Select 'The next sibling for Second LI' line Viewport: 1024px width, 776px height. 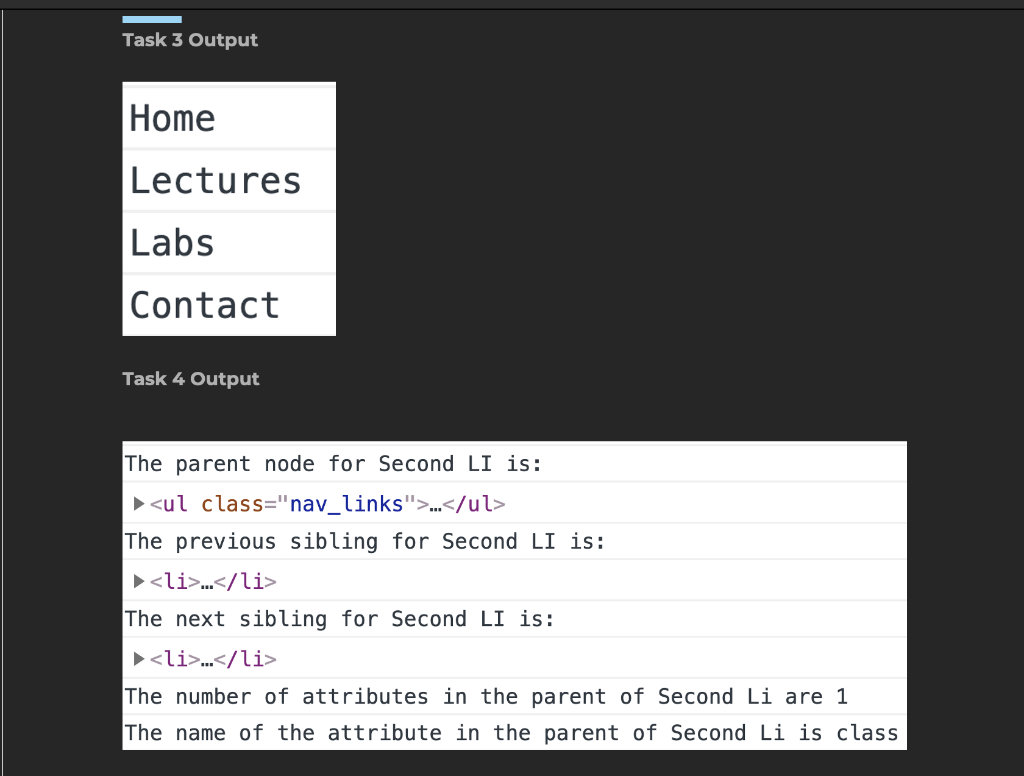(x=515, y=619)
